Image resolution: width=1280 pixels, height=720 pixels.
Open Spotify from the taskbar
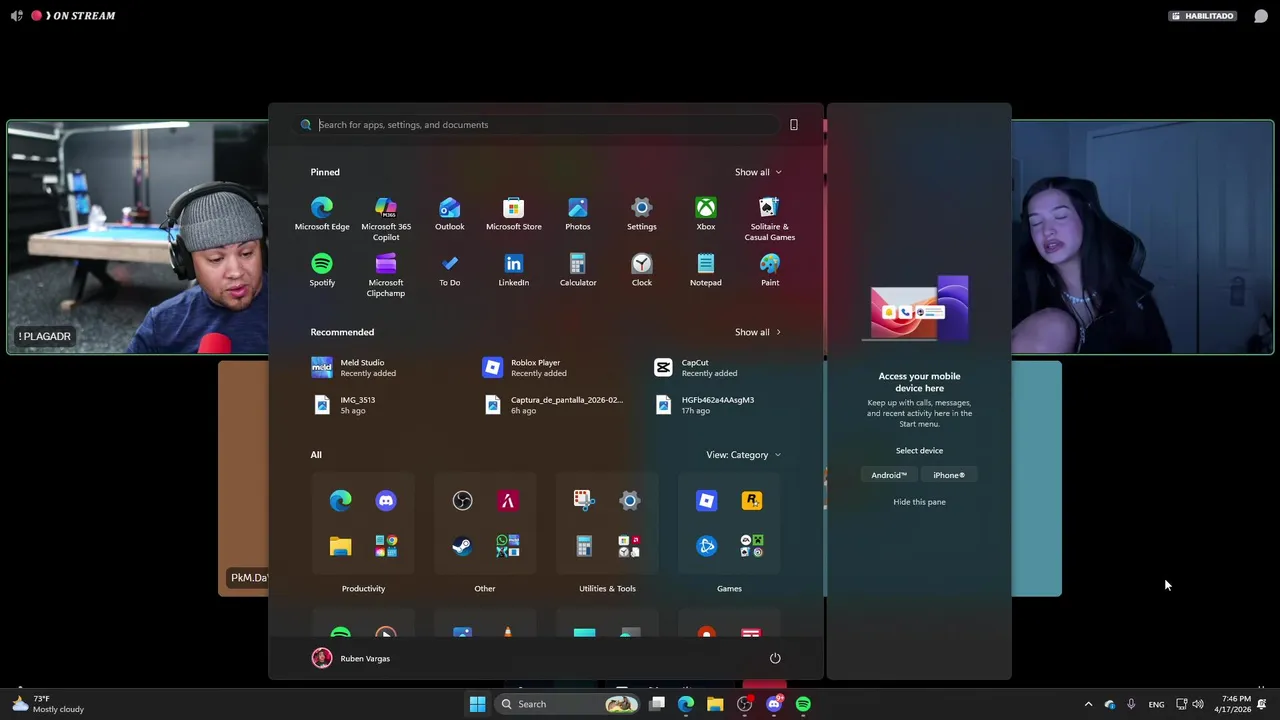(x=803, y=704)
